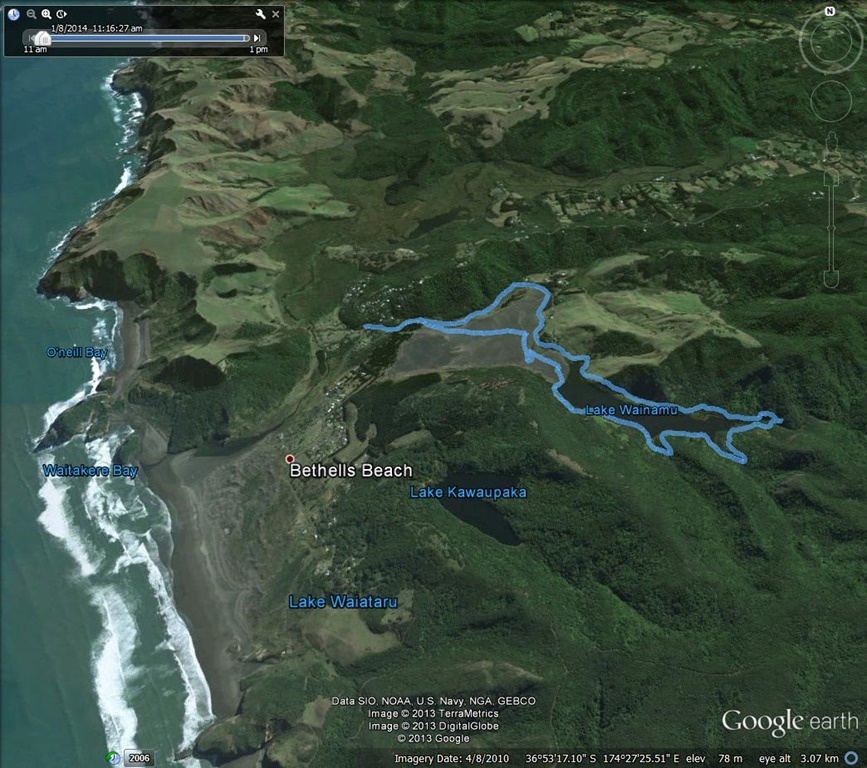Zoom in the time slider range
This screenshot has height=768, width=867.
tap(46, 14)
